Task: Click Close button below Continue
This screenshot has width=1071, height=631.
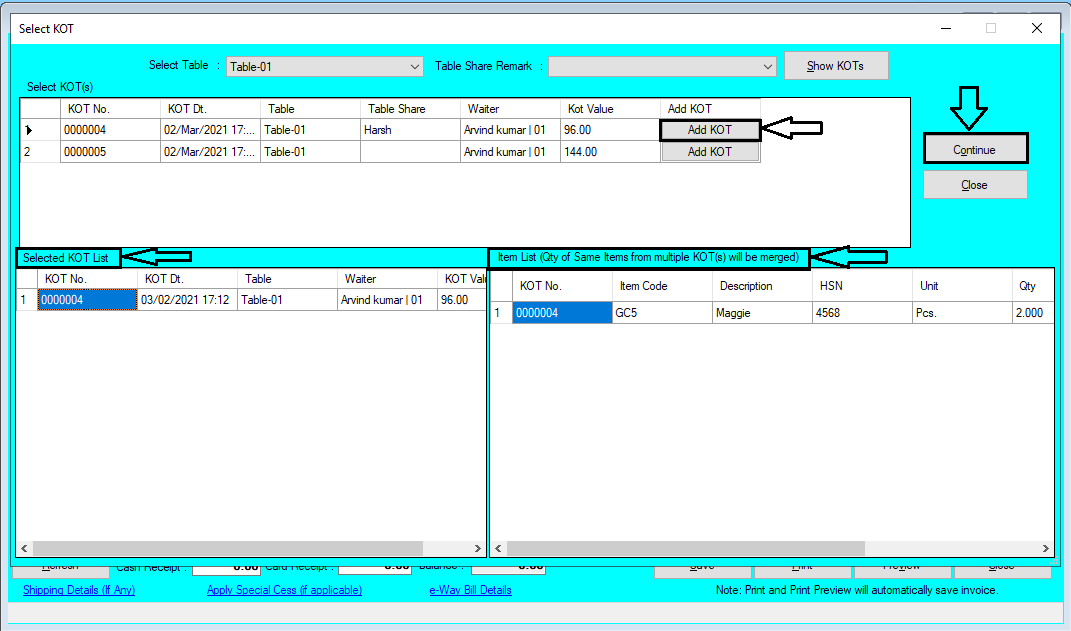Action: [x=975, y=184]
